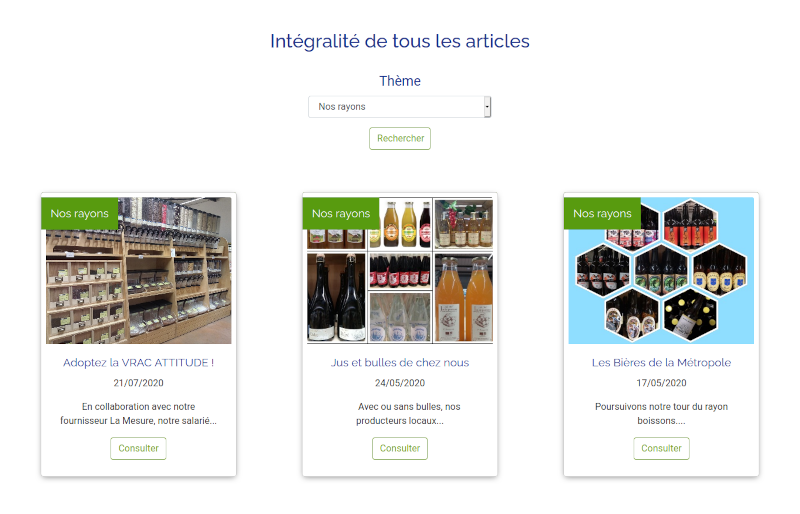The width and height of the screenshot is (800, 514).
Task: Open the Thème dropdown showing Nos rayons
Action: click(x=399, y=107)
